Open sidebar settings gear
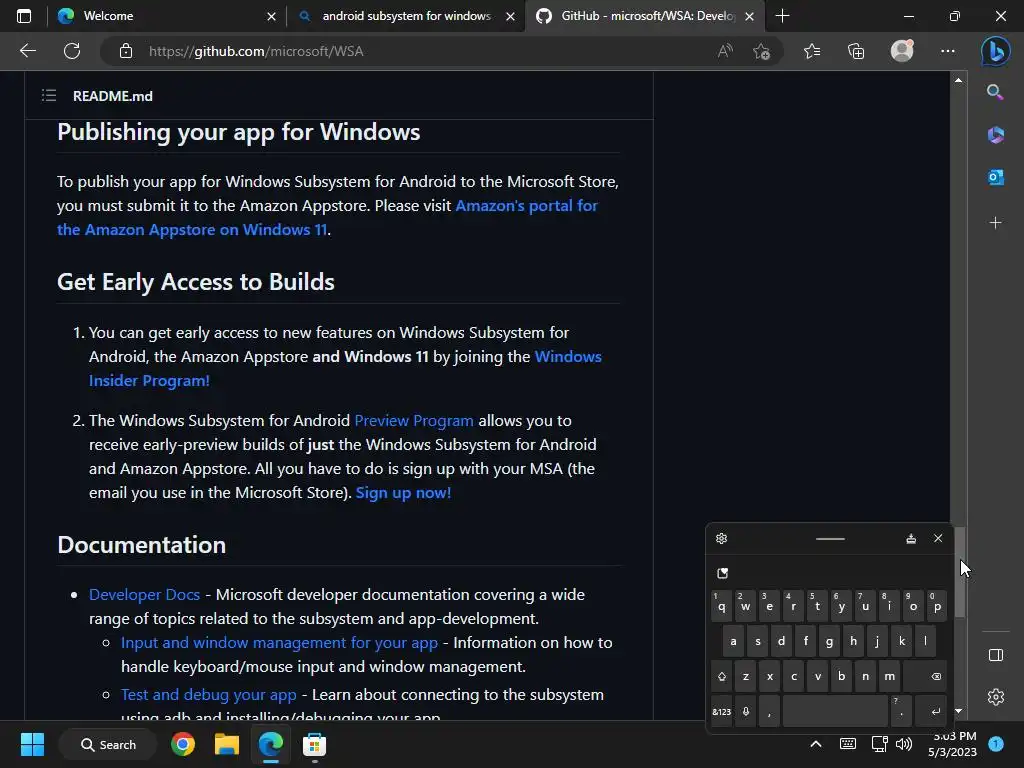 tap(995, 697)
